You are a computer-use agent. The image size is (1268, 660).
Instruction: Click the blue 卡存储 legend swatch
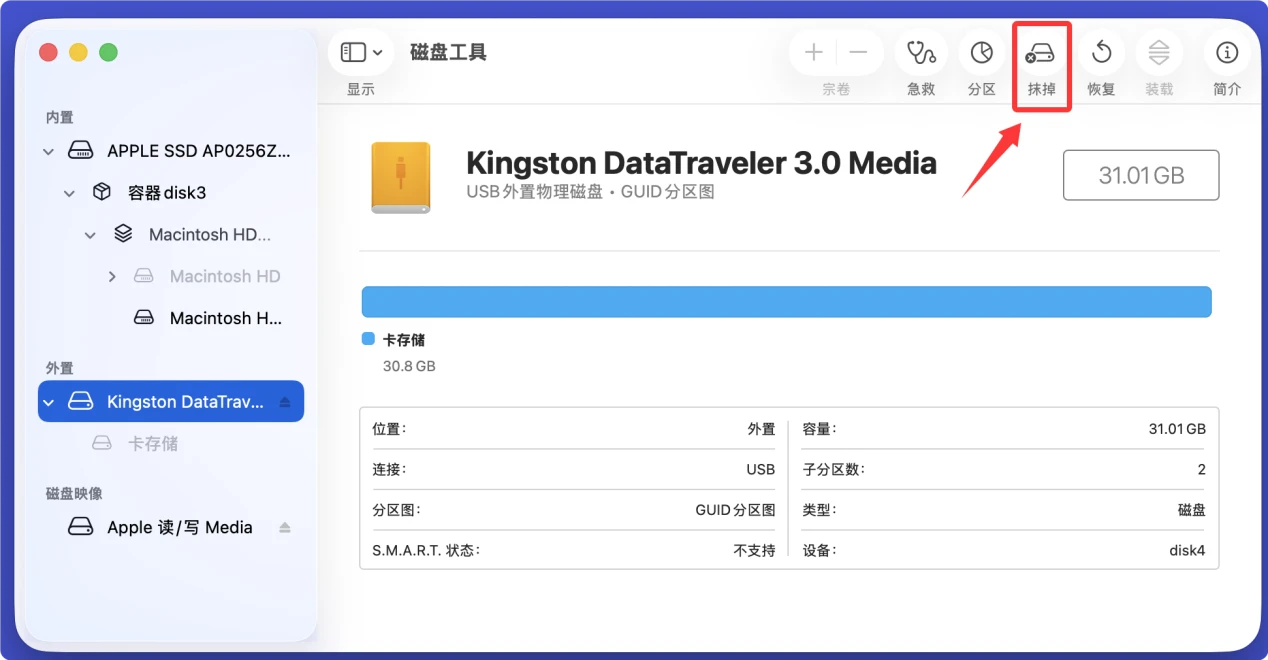368,339
